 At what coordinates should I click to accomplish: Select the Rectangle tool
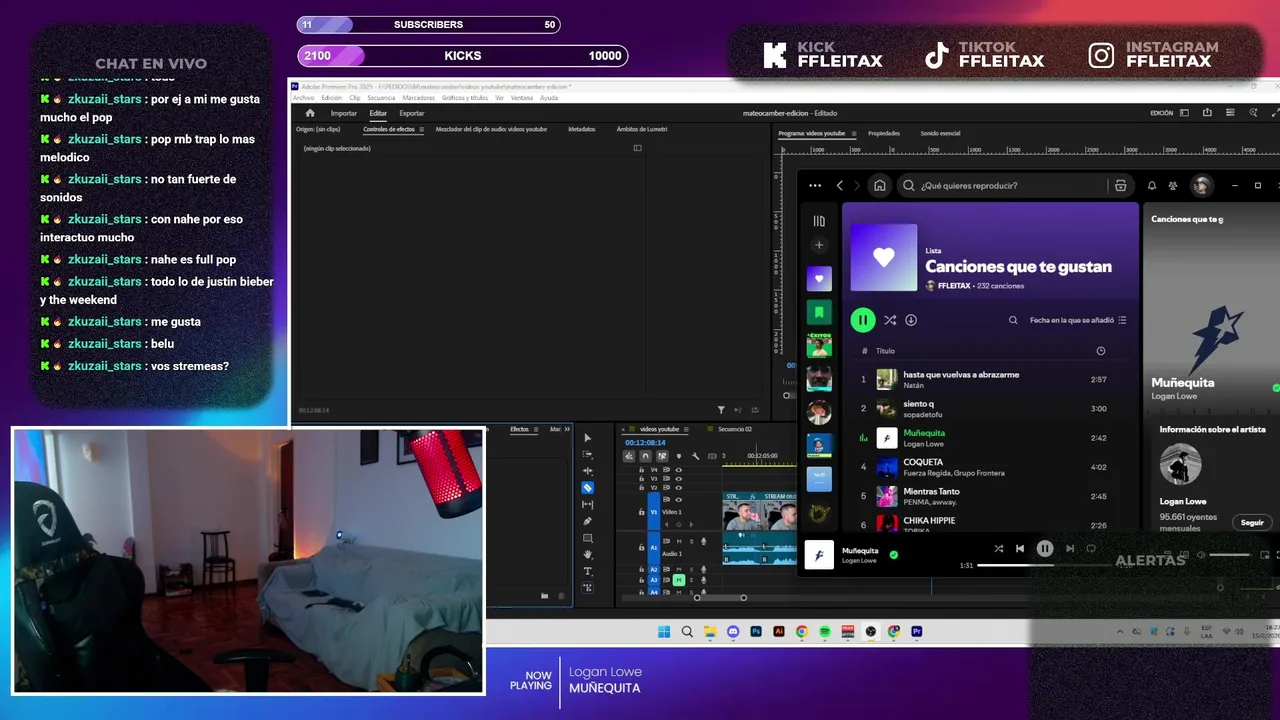tap(588, 538)
